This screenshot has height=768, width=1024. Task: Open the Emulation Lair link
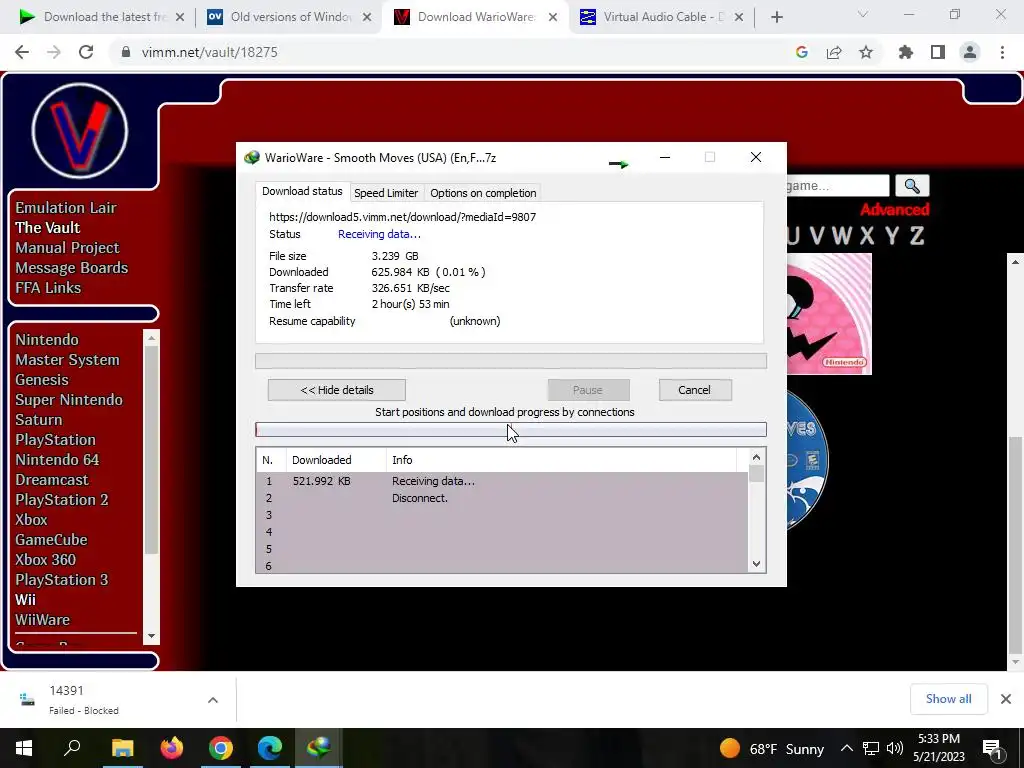click(x=66, y=208)
